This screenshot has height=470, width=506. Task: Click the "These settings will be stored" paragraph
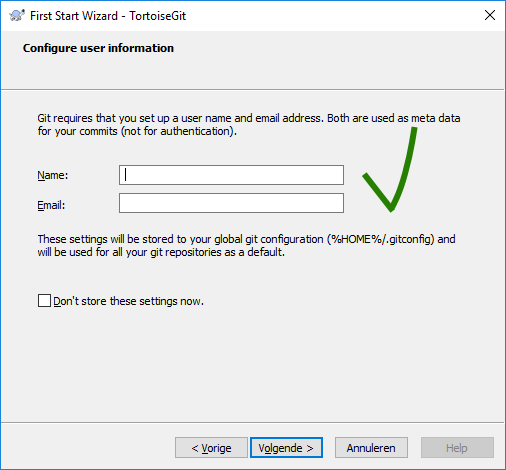pos(246,246)
